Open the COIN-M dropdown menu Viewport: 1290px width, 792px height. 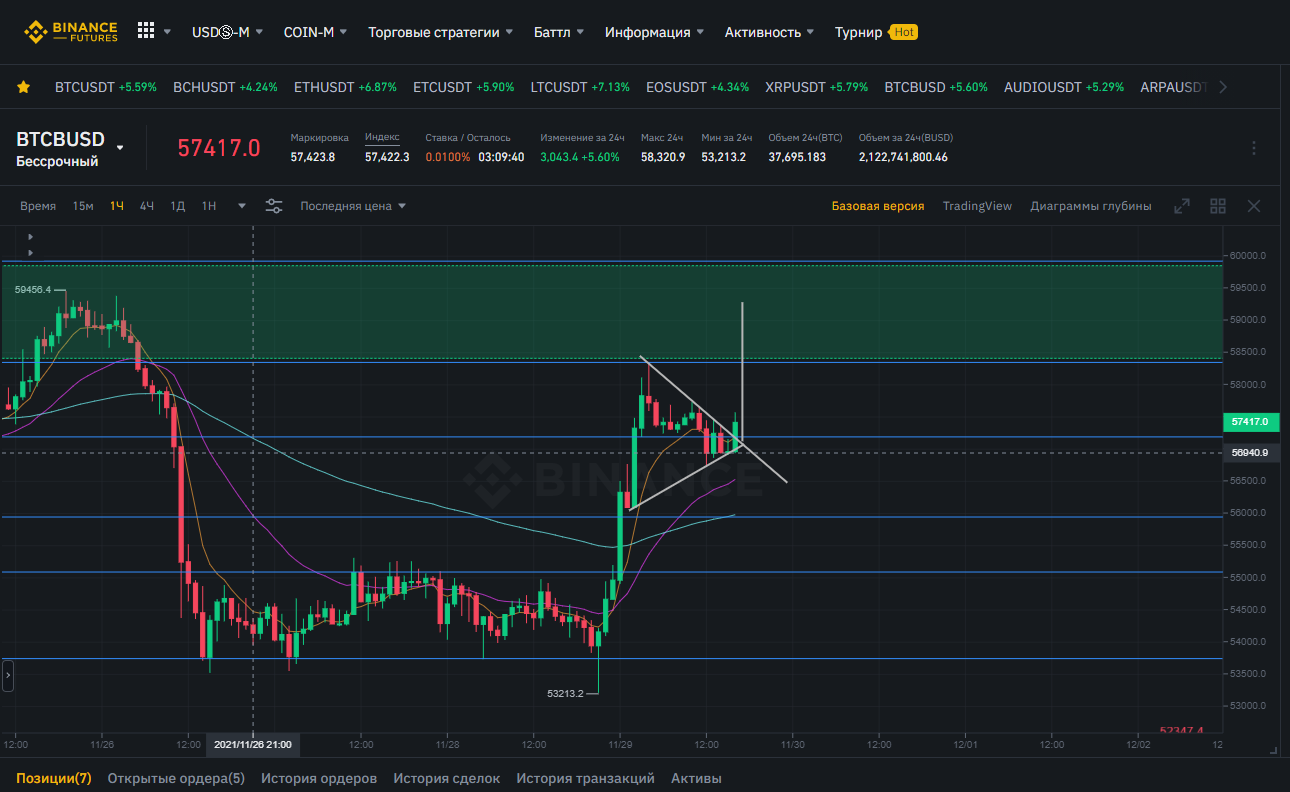(315, 32)
